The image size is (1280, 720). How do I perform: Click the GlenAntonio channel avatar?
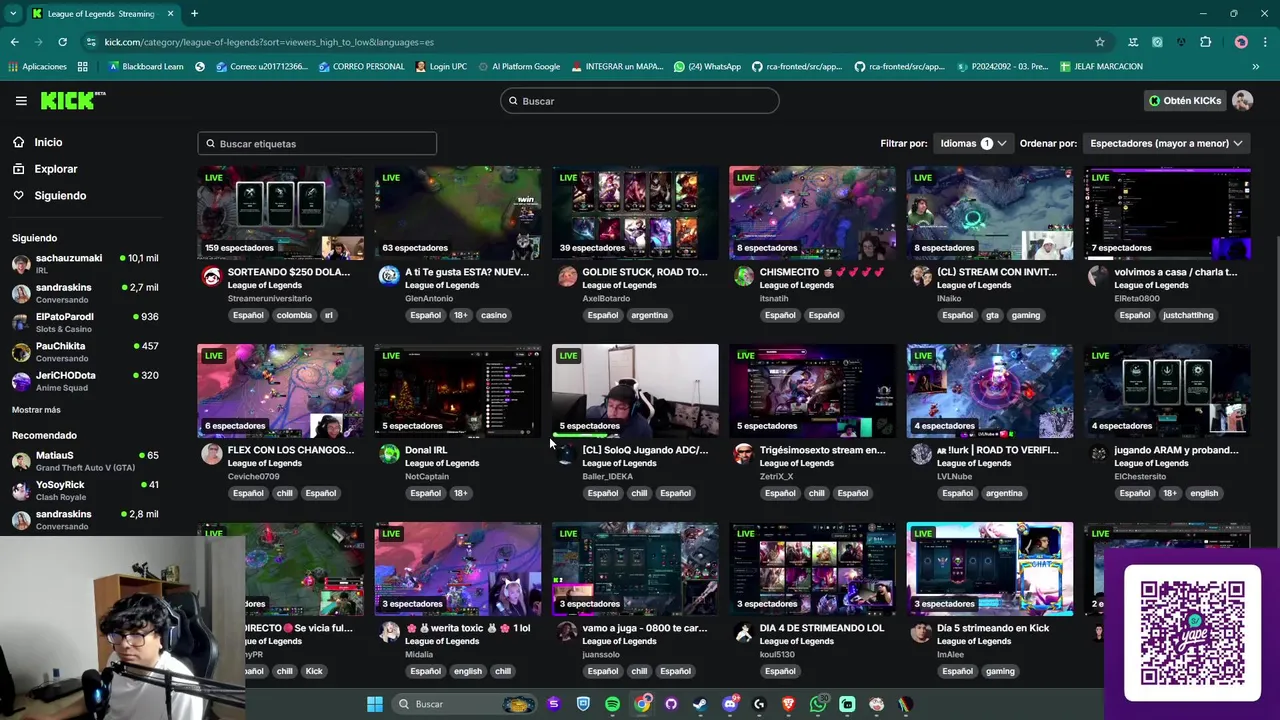tap(389, 277)
